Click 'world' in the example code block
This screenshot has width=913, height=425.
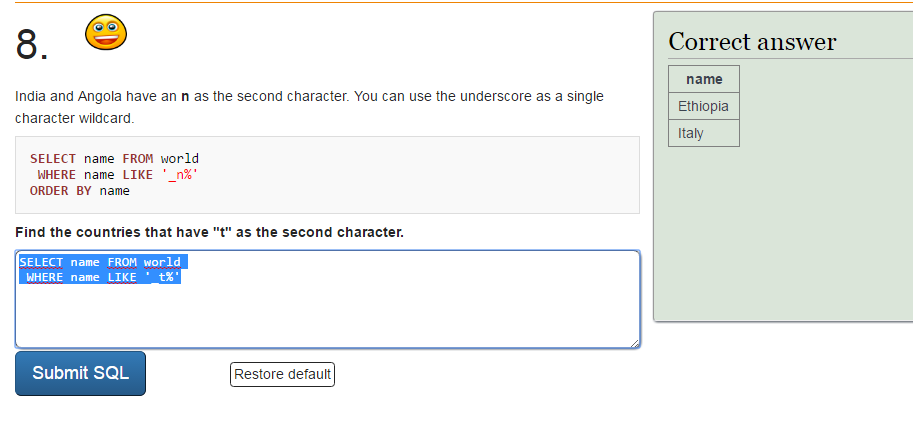(x=180, y=158)
